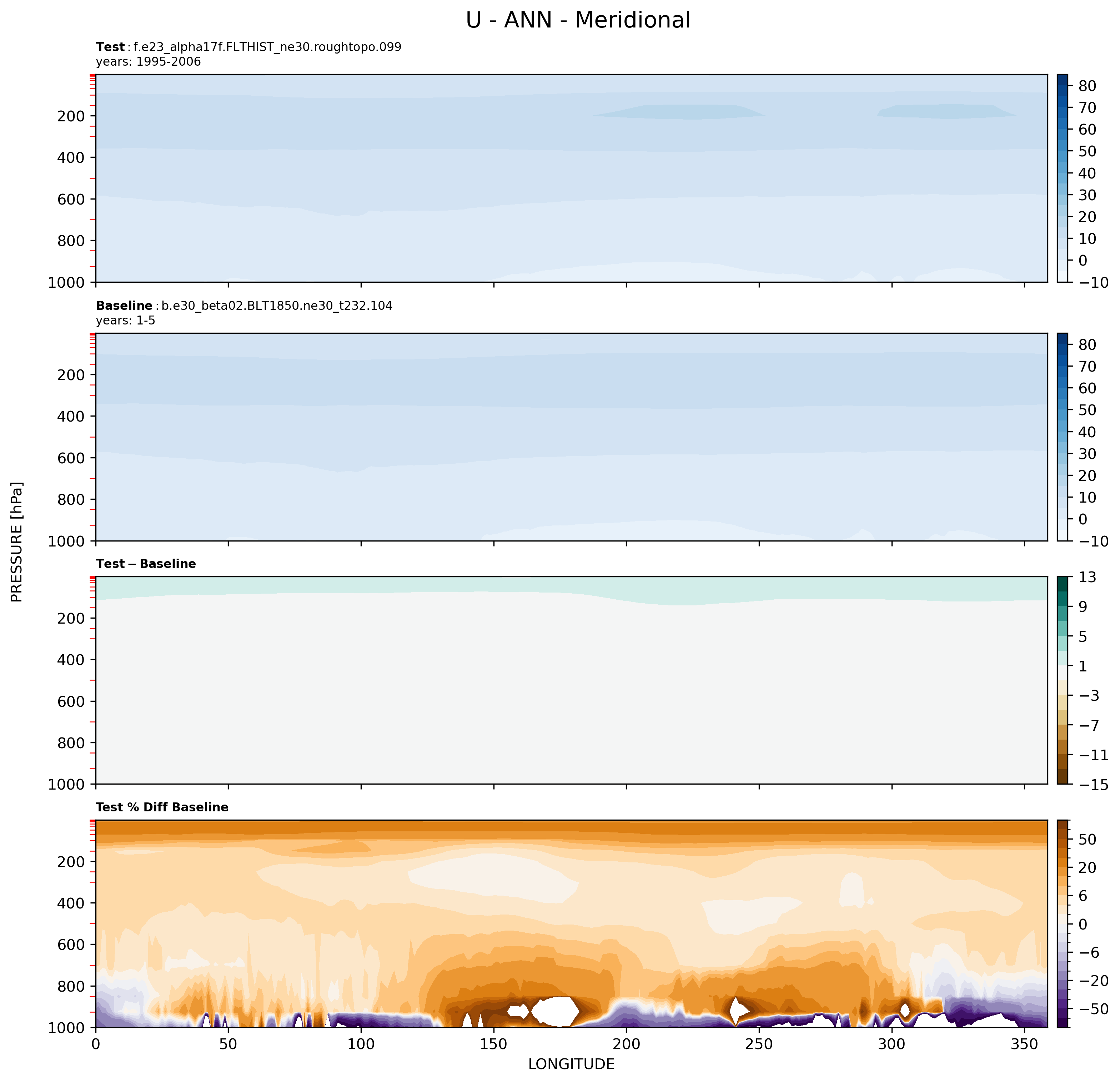Click the Baseline panel's colorbar
The width and height of the screenshot is (1120, 1083).
coord(1062,437)
